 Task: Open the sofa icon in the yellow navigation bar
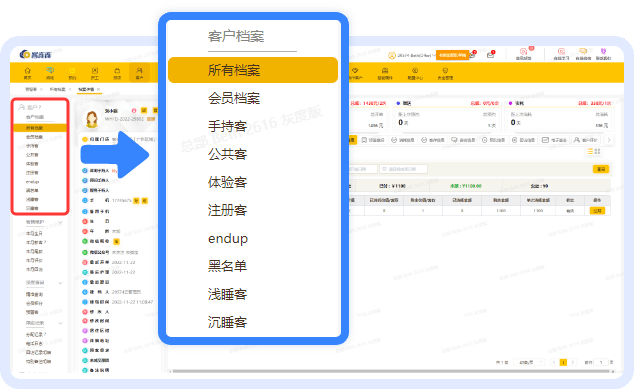[385, 70]
